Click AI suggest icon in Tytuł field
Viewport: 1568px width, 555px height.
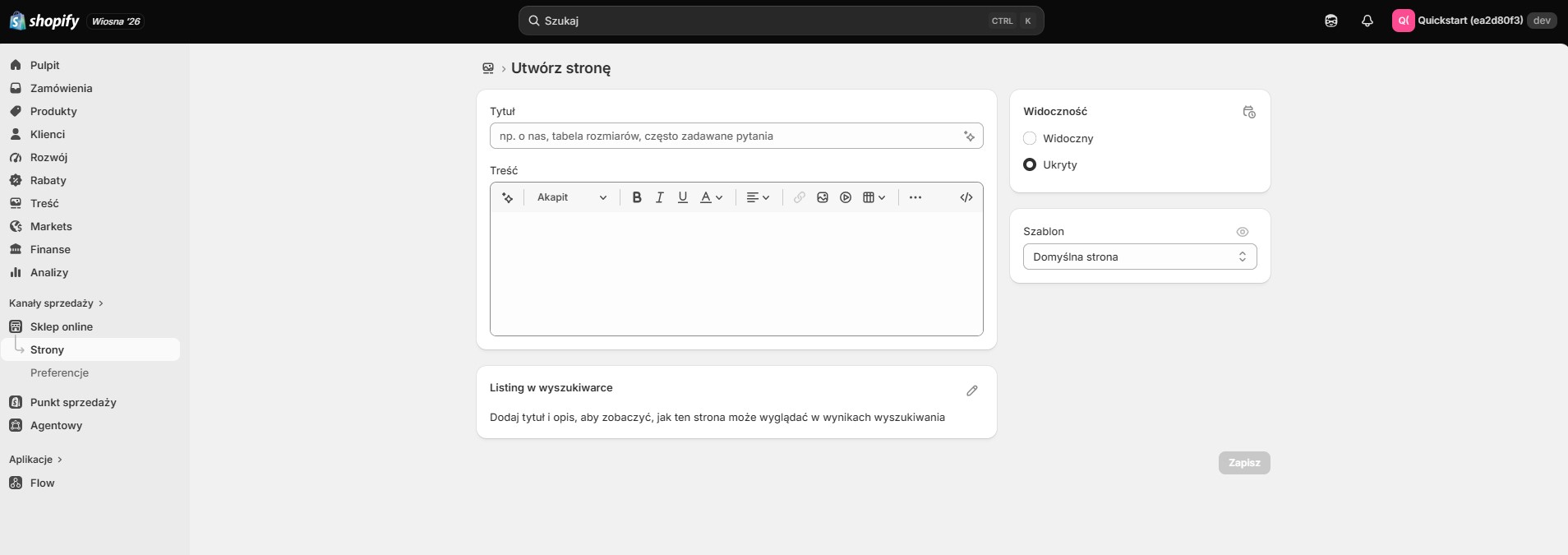(x=970, y=136)
